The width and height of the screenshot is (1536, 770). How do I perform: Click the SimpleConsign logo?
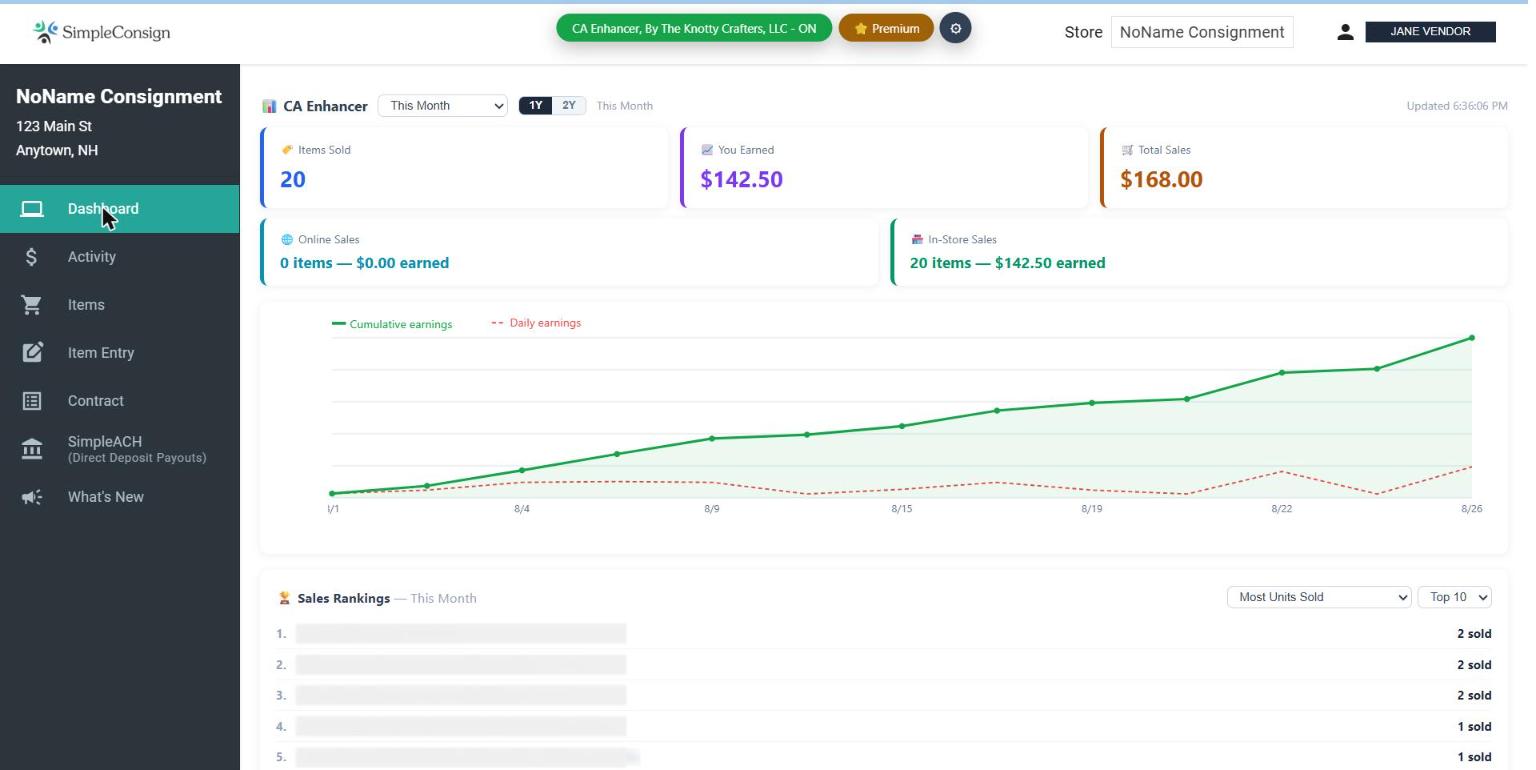[101, 32]
